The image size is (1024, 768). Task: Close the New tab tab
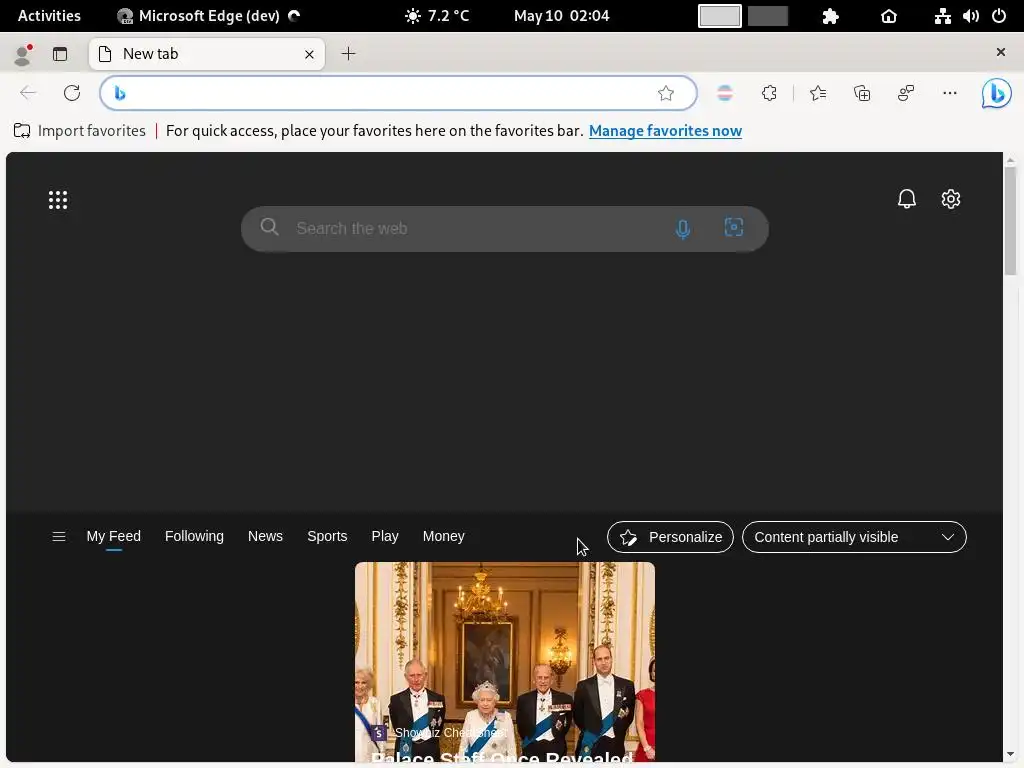point(310,55)
